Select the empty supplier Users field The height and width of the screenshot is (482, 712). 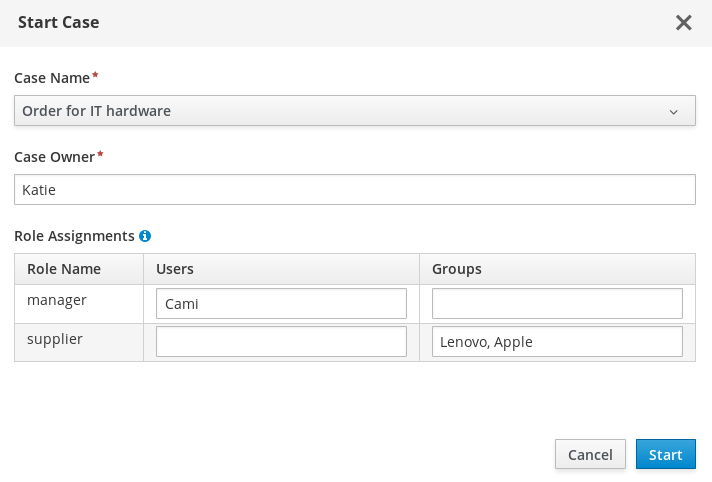coord(281,342)
